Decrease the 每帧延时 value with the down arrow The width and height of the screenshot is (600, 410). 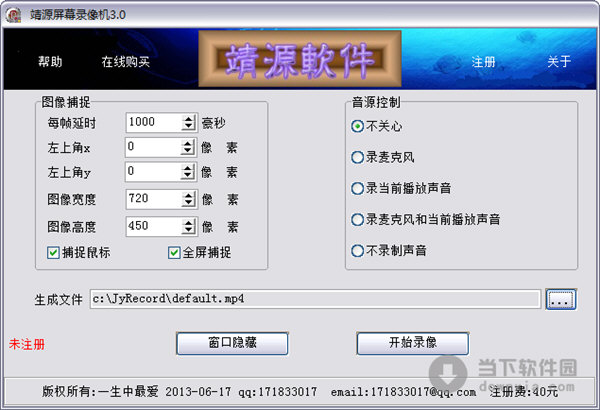(x=188, y=127)
